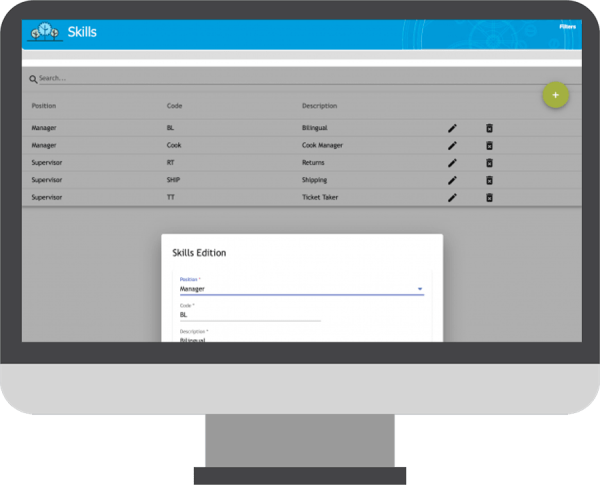Screen dimensions: 600x485
Task: Delete the SHIP Shipping skill
Action: coord(489,180)
